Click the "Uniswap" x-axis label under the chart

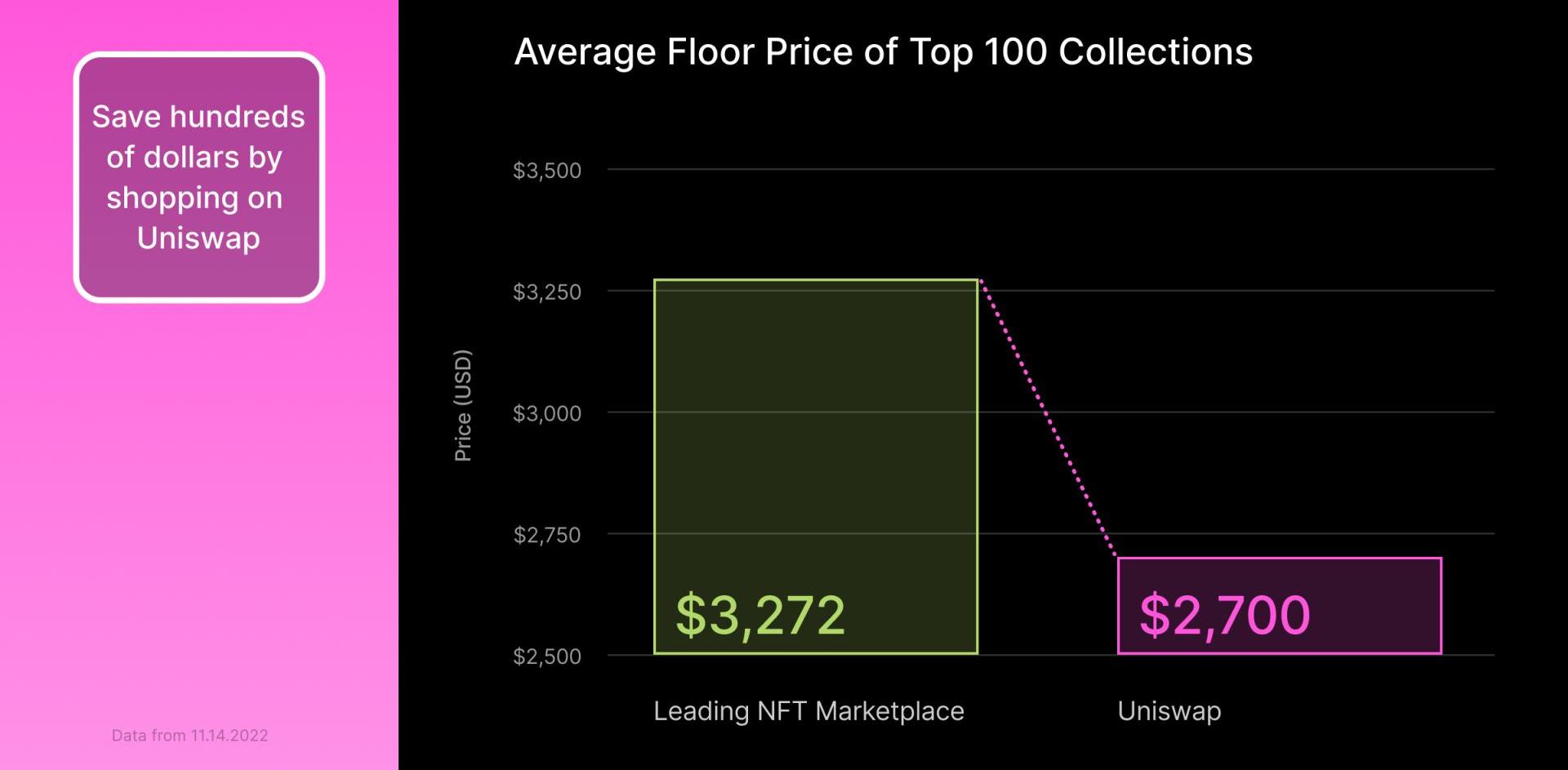[1169, 711]
